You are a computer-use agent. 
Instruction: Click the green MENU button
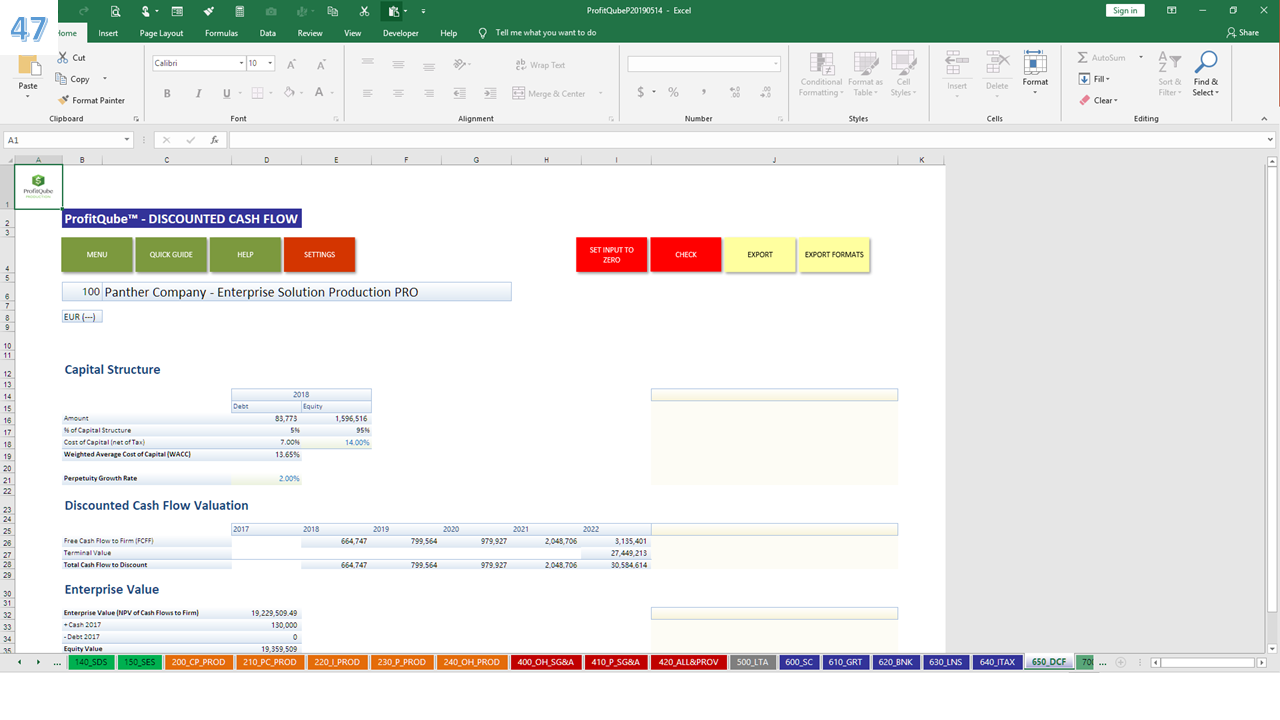click(x=97, y=255)
